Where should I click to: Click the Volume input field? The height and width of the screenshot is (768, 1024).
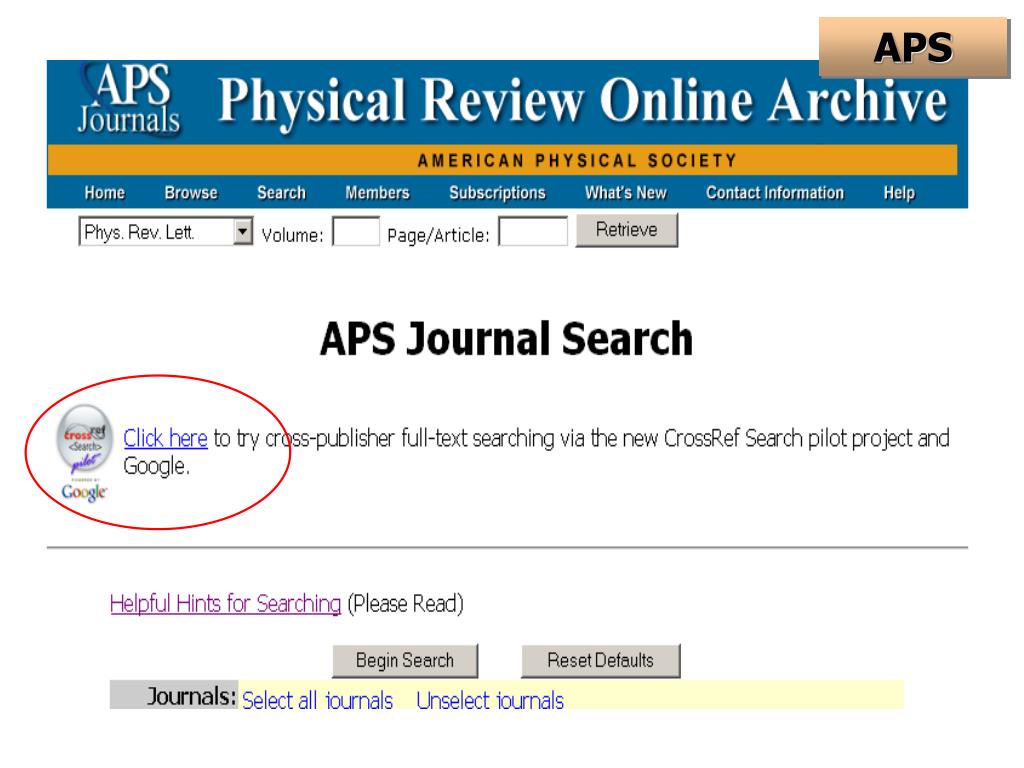click(356, 231)
